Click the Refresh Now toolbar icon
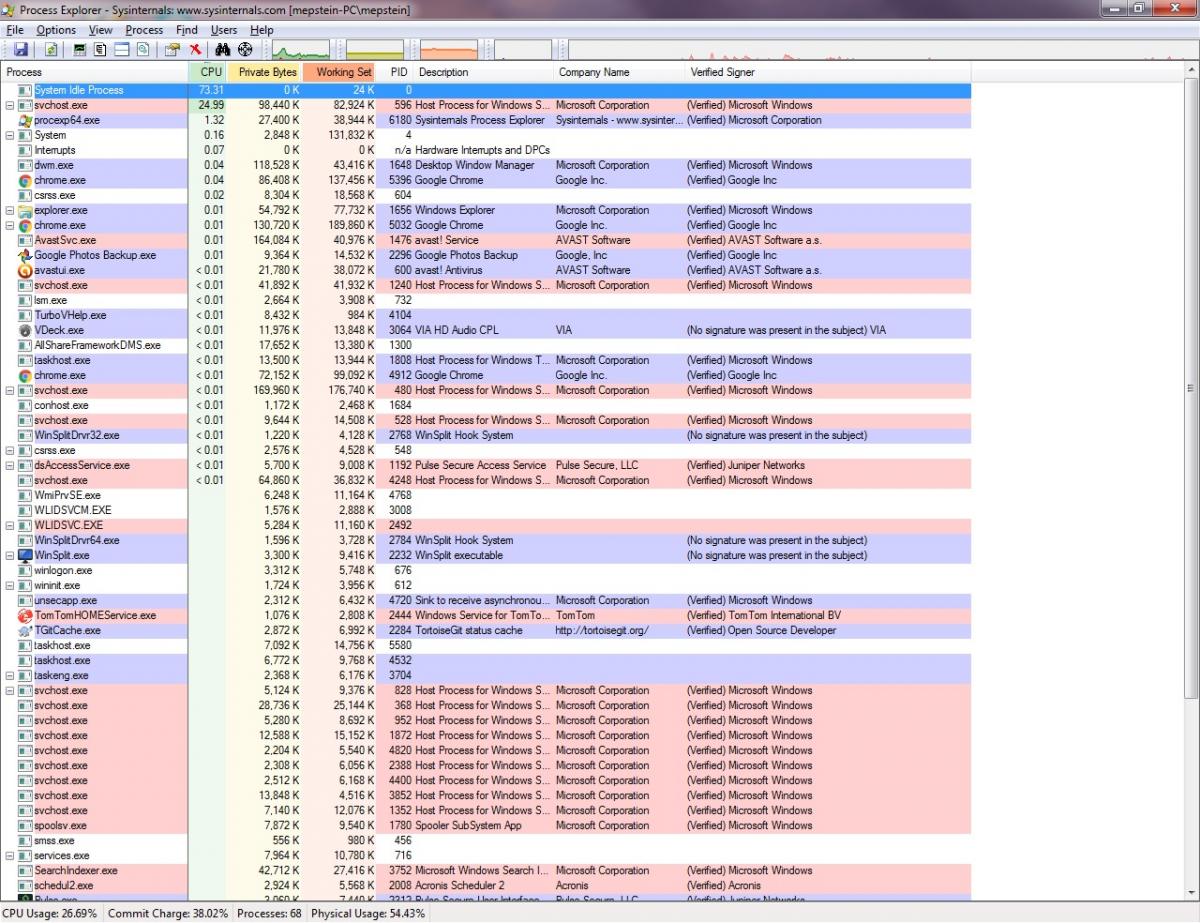Image resolution: width=1200 pixels, height=923 pixels. tap(51, 49)
